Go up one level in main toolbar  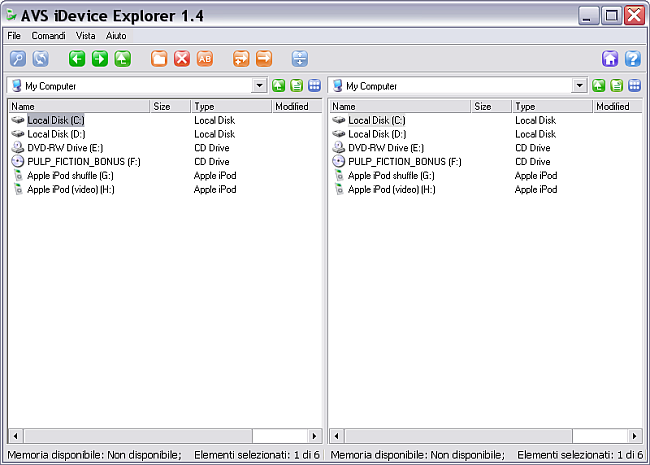pyautogui.click(x=123, y=58)
